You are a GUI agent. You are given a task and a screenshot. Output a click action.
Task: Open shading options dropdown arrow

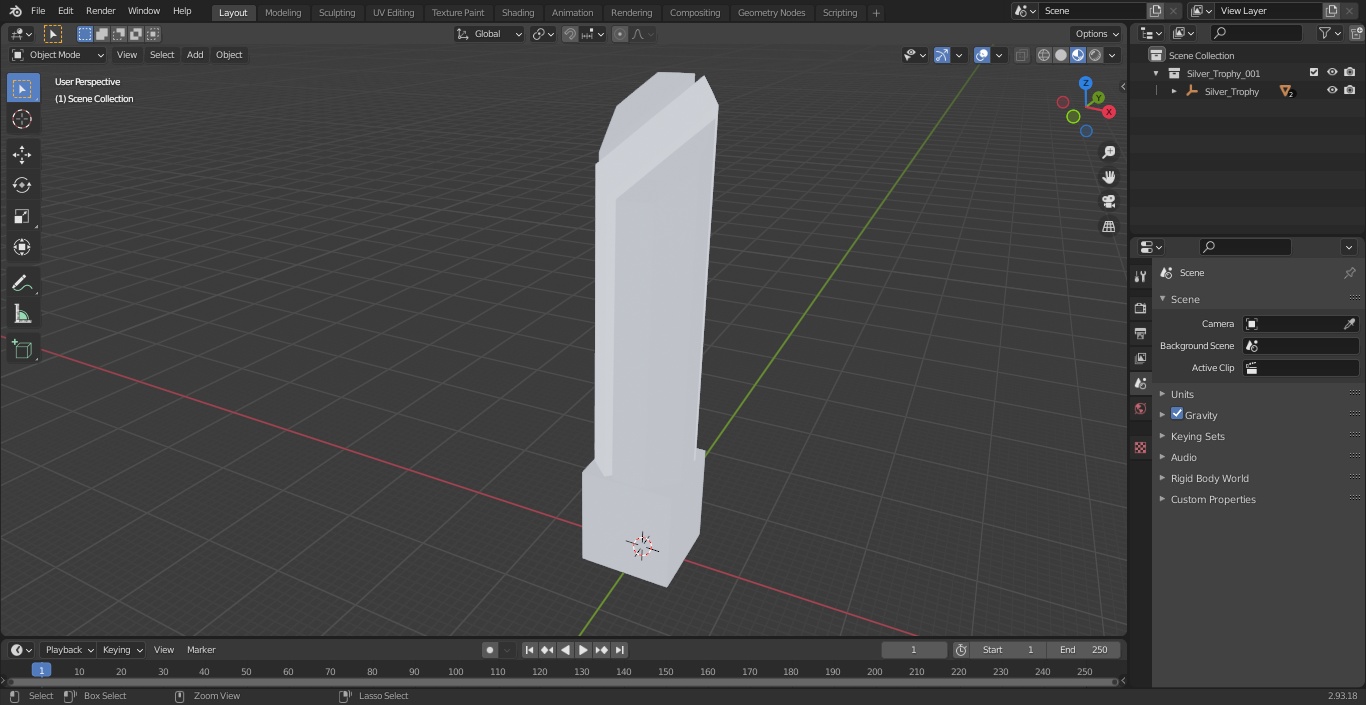(x=1113, y=55)
